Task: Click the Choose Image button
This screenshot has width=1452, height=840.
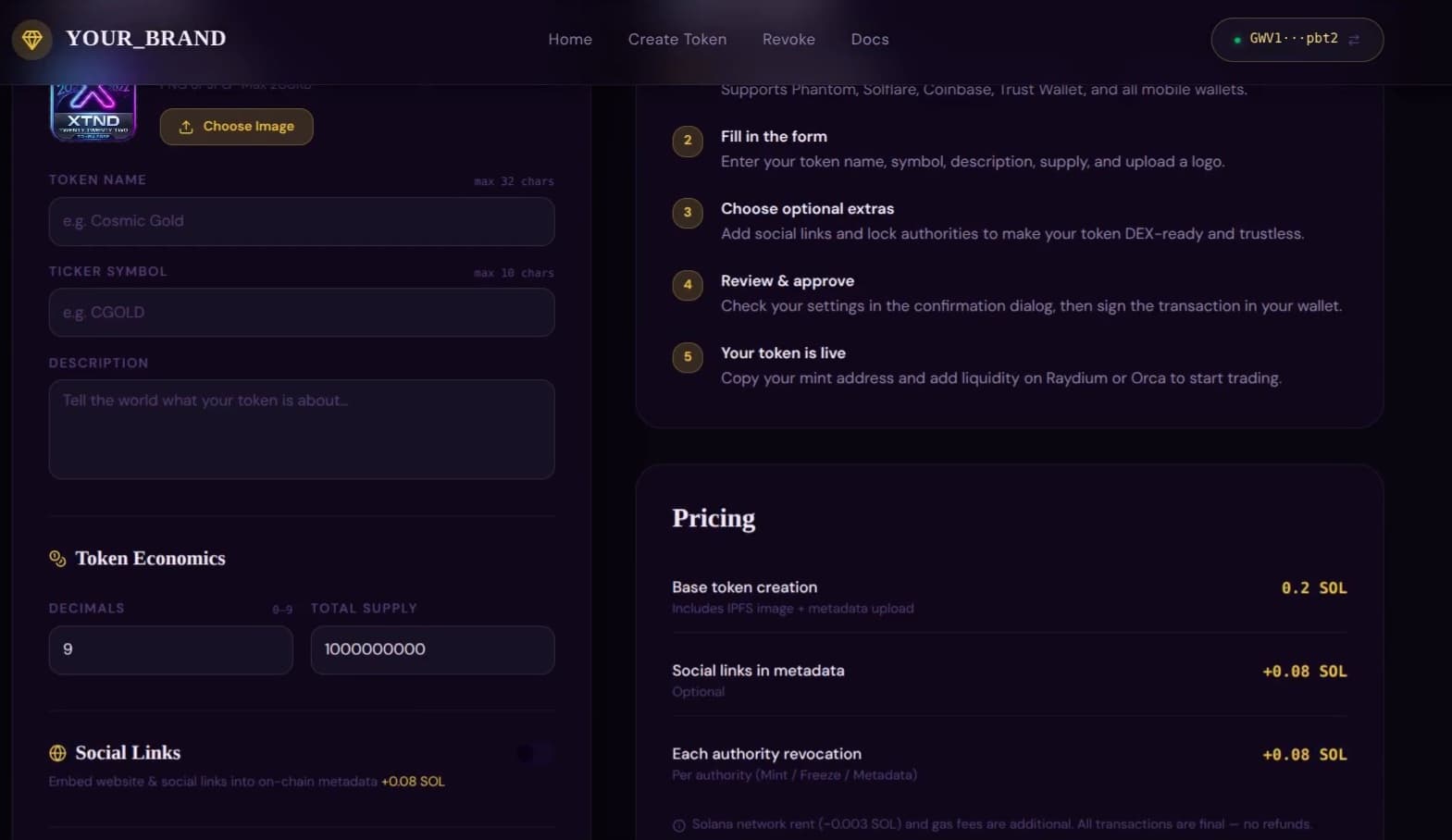Action: (236, 127)
